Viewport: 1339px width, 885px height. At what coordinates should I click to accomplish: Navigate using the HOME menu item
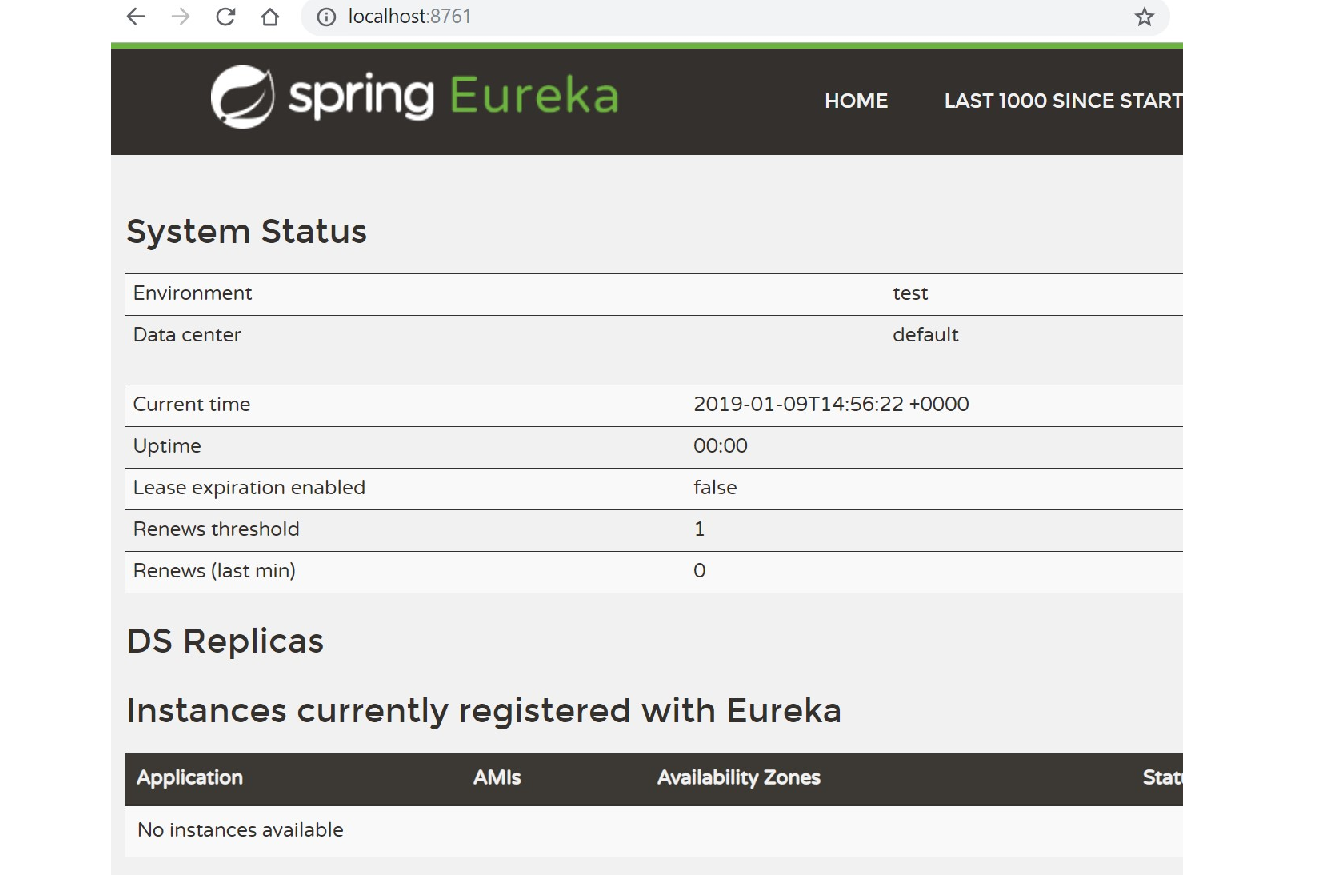pyautogui.click(x=856, y=101)
